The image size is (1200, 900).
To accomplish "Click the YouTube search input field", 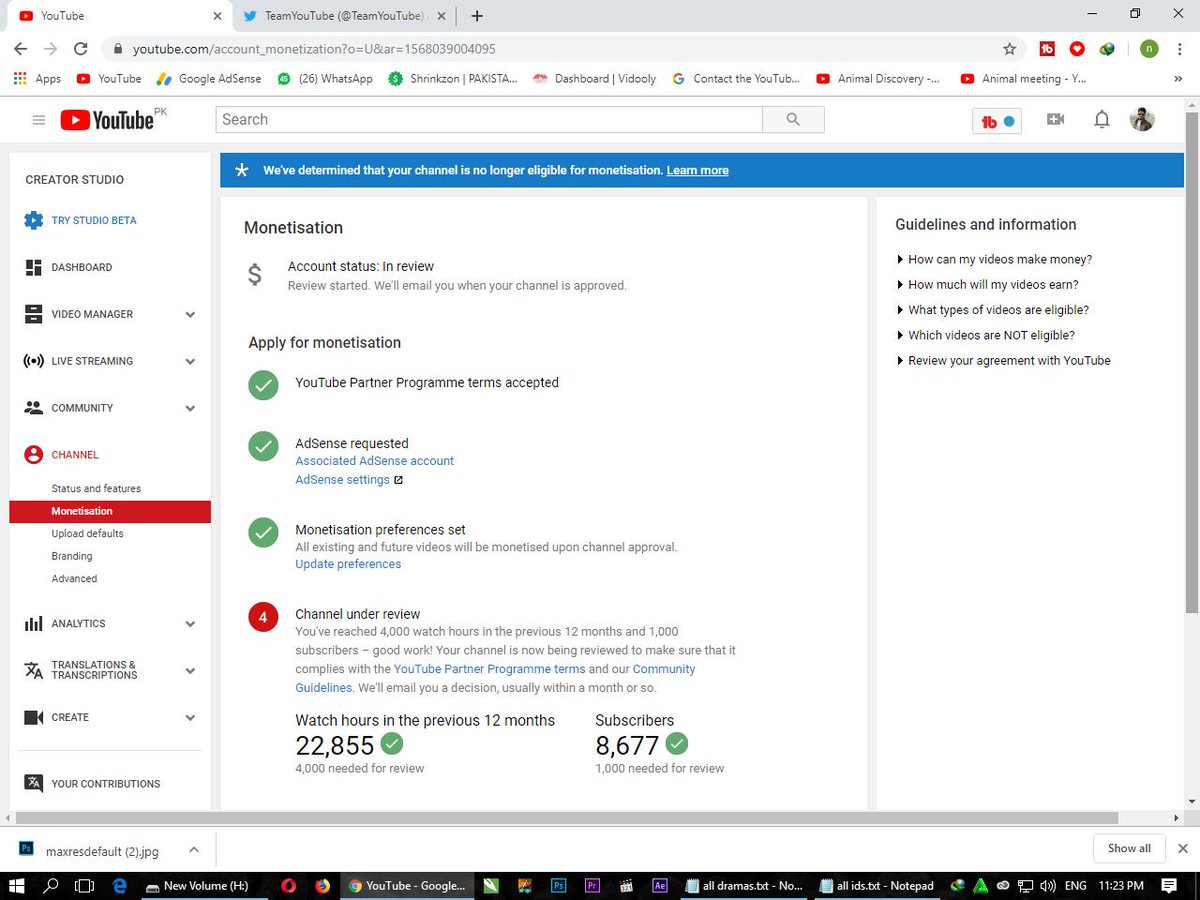I will pyautogui.click(x=489, y=120).
